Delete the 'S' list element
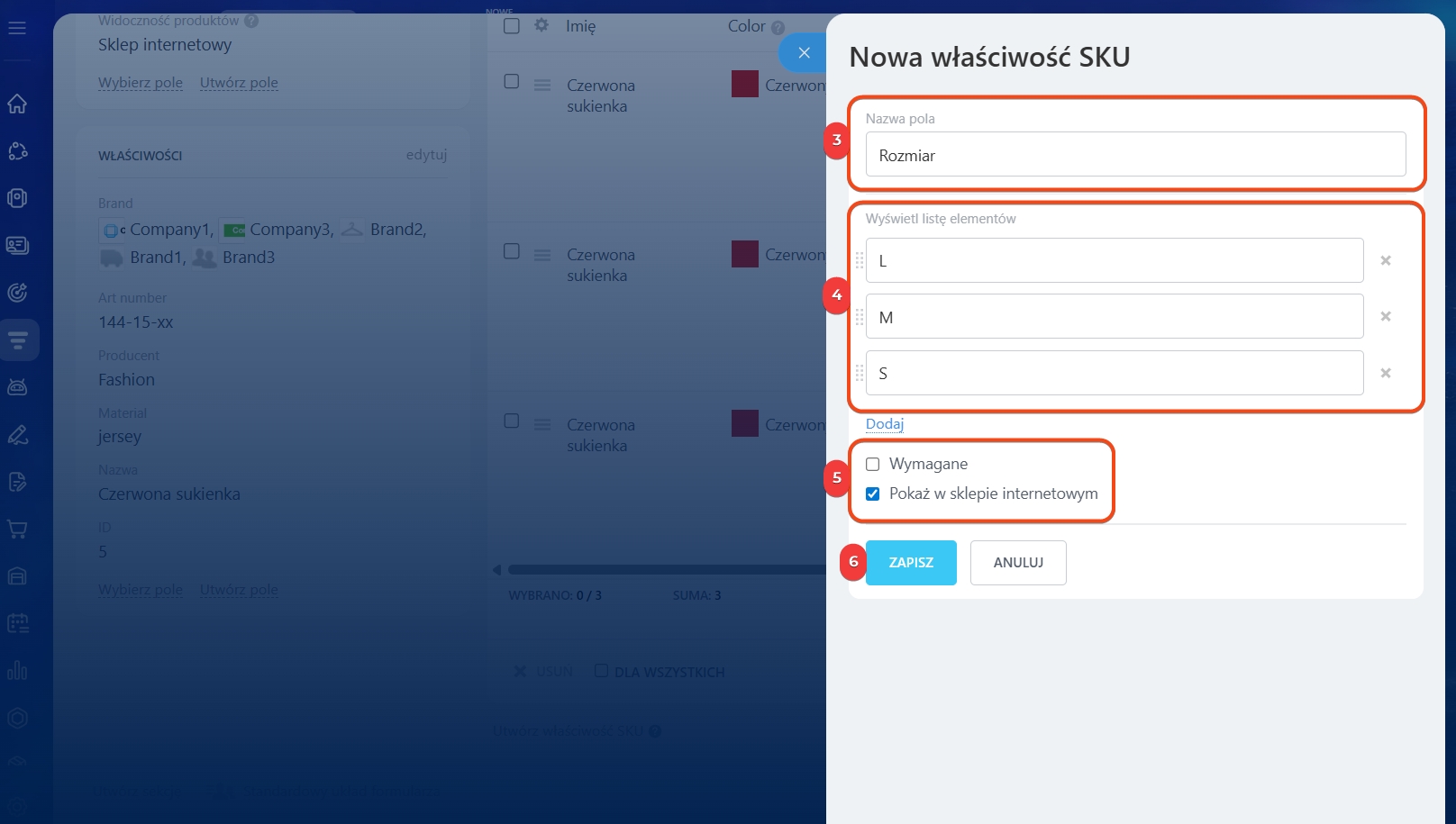This screenshot has width=1456, height=824. [1386, 373]
